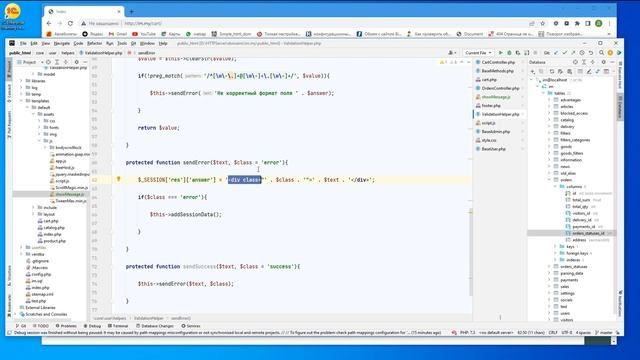
Task: Expand the keys node under orders
Action: tap(556, 247)
